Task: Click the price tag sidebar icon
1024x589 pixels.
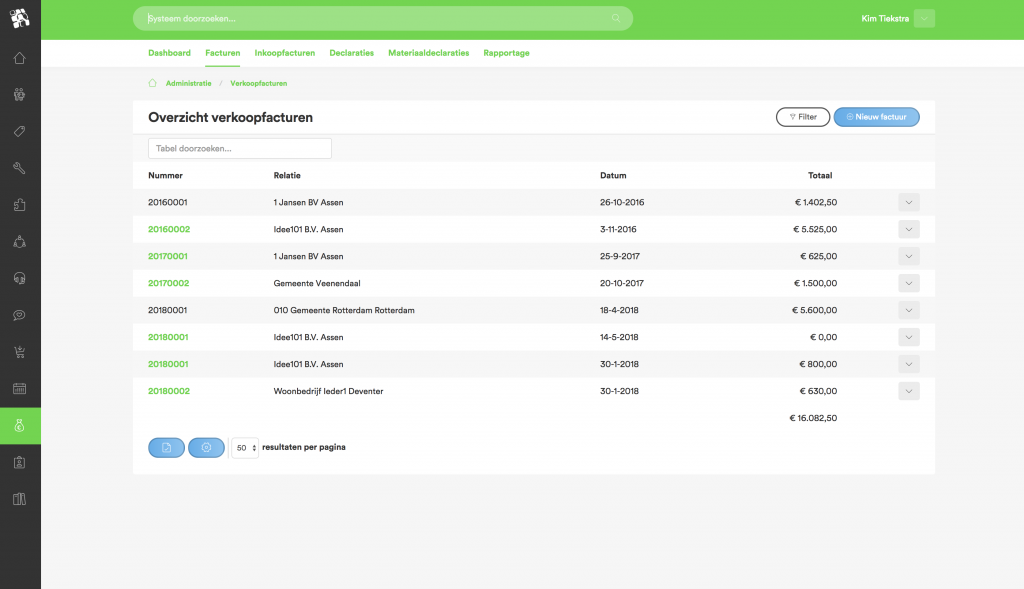Action: [20, 132]
